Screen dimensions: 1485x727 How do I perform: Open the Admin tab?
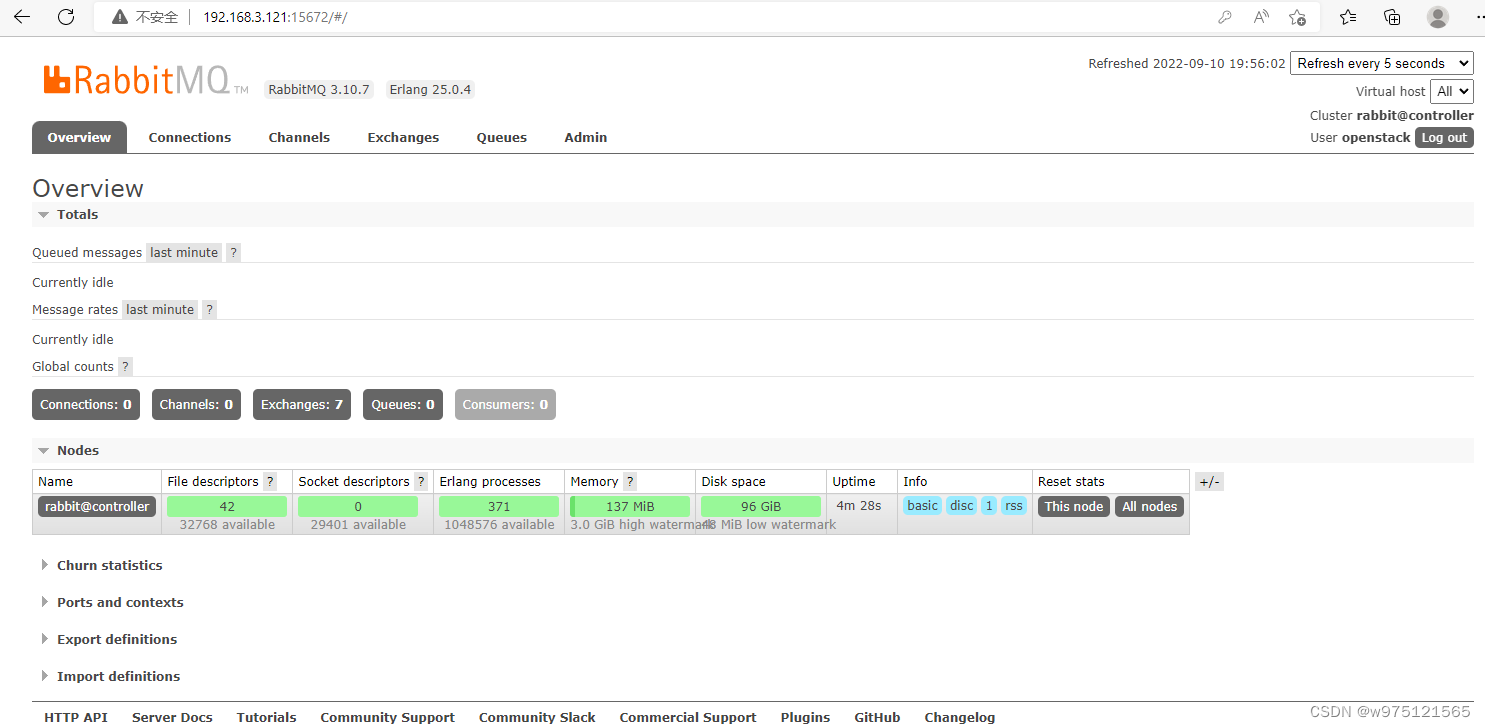click(585, 137)
